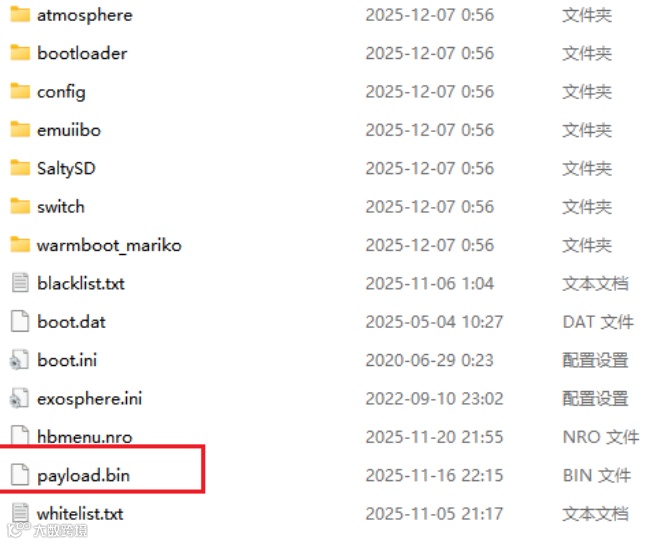The width and height of the screenshot is (662, 544).
Task: Click the warmboot_mariko folder name
Action: click(109, 245)
